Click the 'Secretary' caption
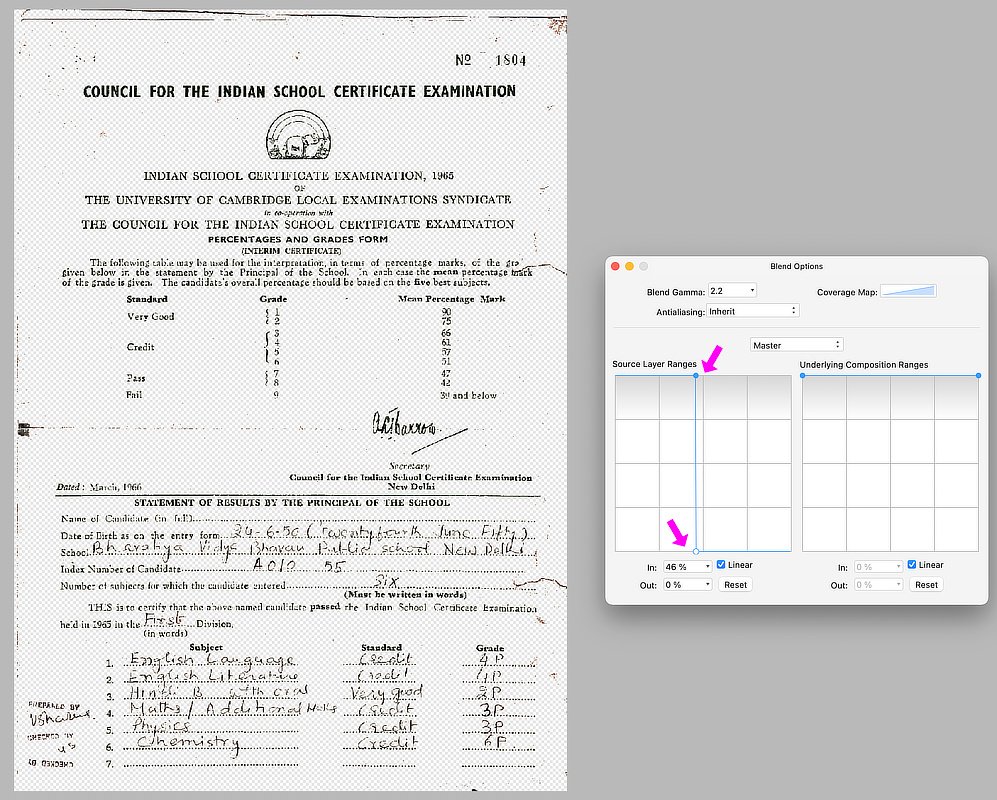Viewport: 997px width, 800px height. pos(409,466)
